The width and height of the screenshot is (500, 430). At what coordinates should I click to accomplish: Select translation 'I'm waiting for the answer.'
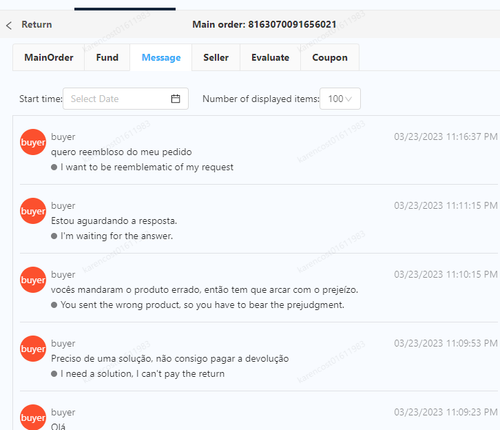coord(117,236)
